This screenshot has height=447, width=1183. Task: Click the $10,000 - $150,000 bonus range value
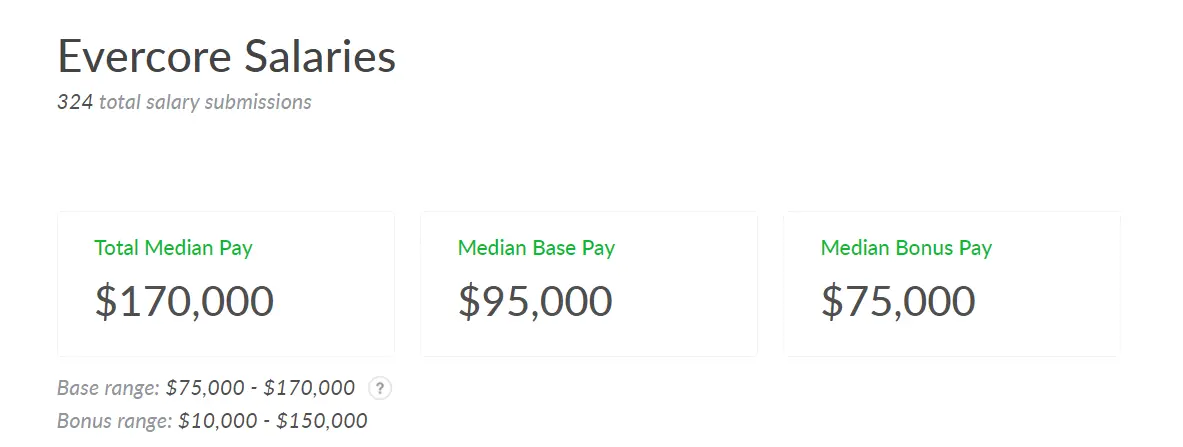click(x=273, y=421)
